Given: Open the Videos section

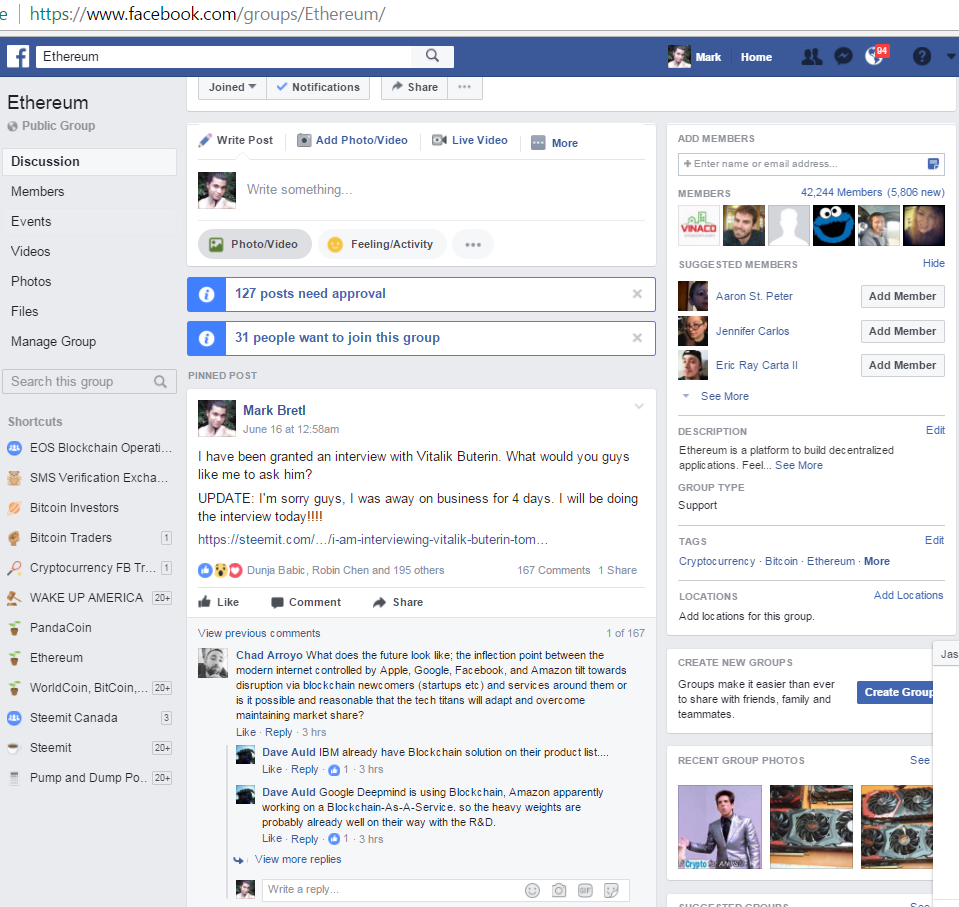Looking at the screenshot, I should pyautogui.click(x=90, y=251).
